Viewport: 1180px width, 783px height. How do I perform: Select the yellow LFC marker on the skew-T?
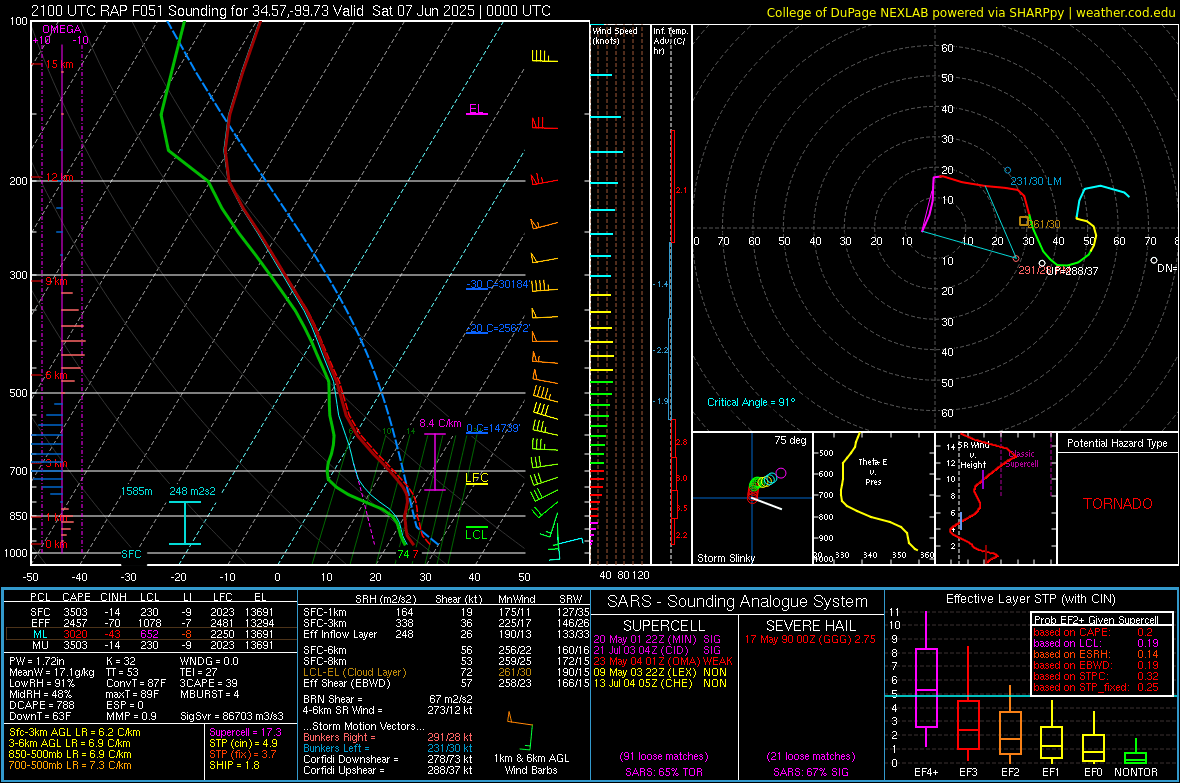(476, 478)
